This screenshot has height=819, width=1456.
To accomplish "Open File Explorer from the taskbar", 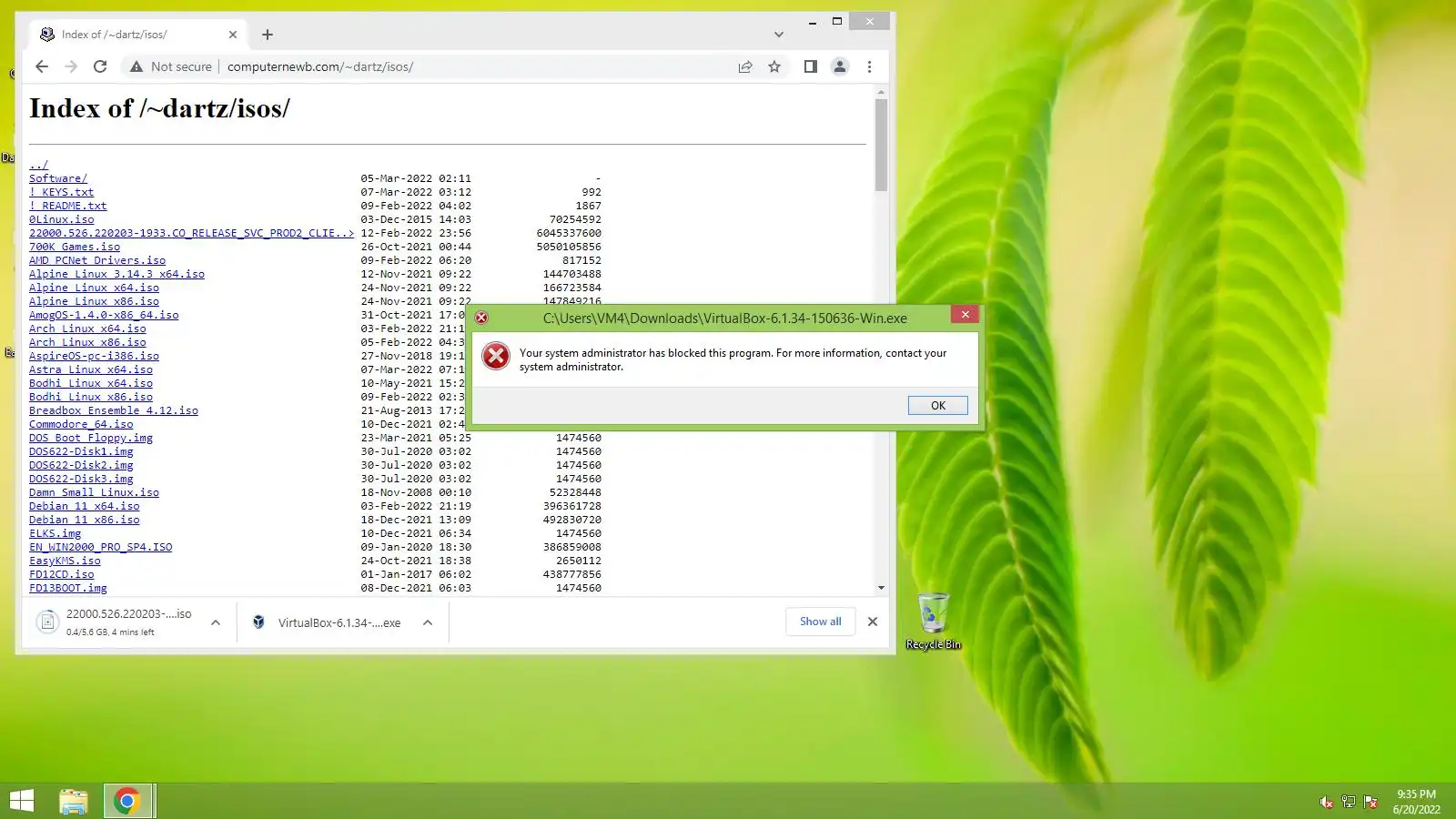I will click(x=74, y=801).
